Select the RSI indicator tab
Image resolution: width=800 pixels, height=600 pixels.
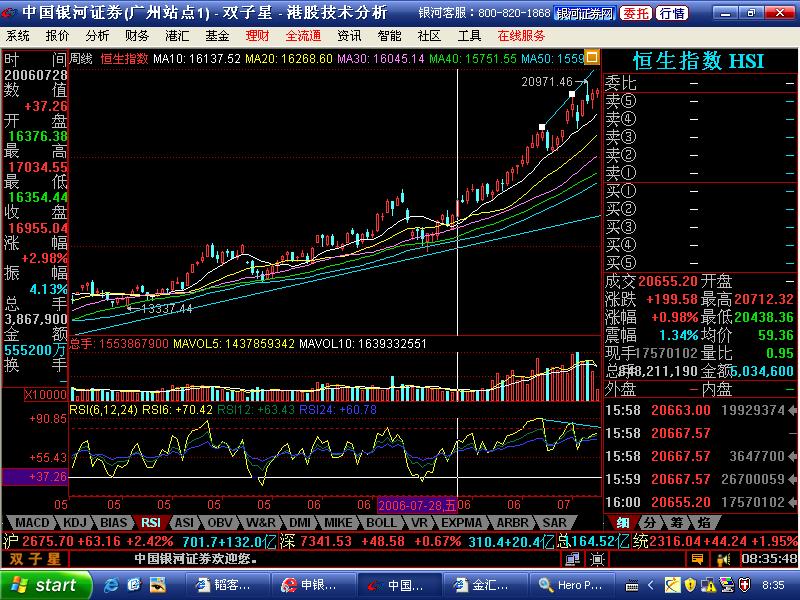pos(151,522)
